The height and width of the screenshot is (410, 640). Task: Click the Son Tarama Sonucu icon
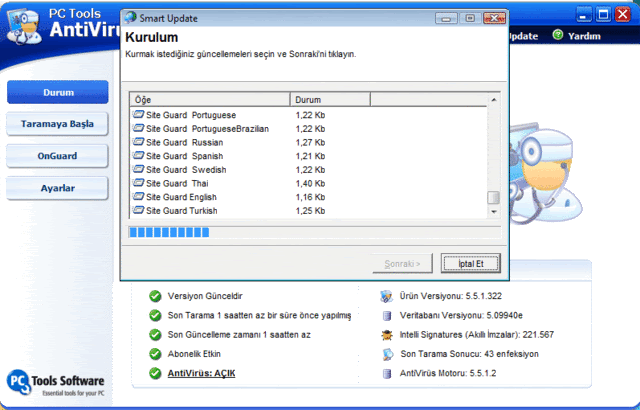tap(387, 354)
